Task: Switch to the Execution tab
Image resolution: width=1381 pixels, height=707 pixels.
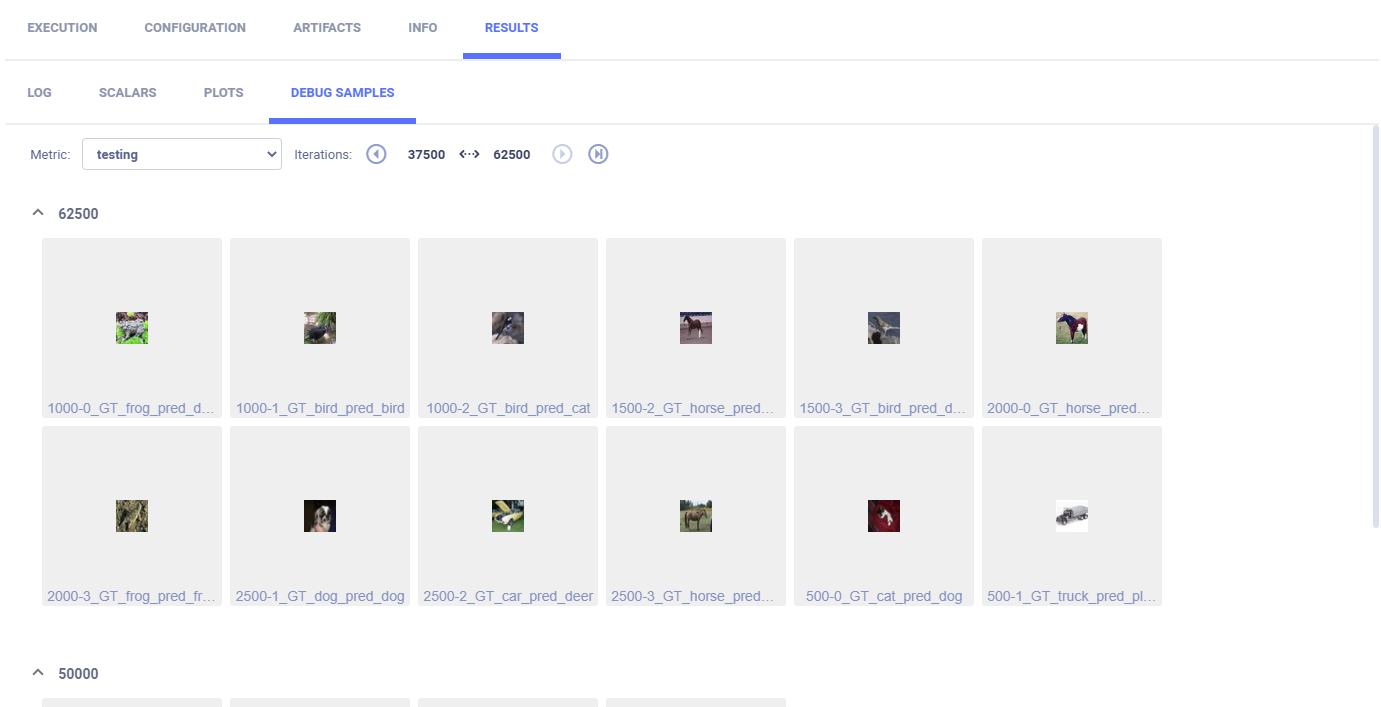Action: tap(62, 28)
